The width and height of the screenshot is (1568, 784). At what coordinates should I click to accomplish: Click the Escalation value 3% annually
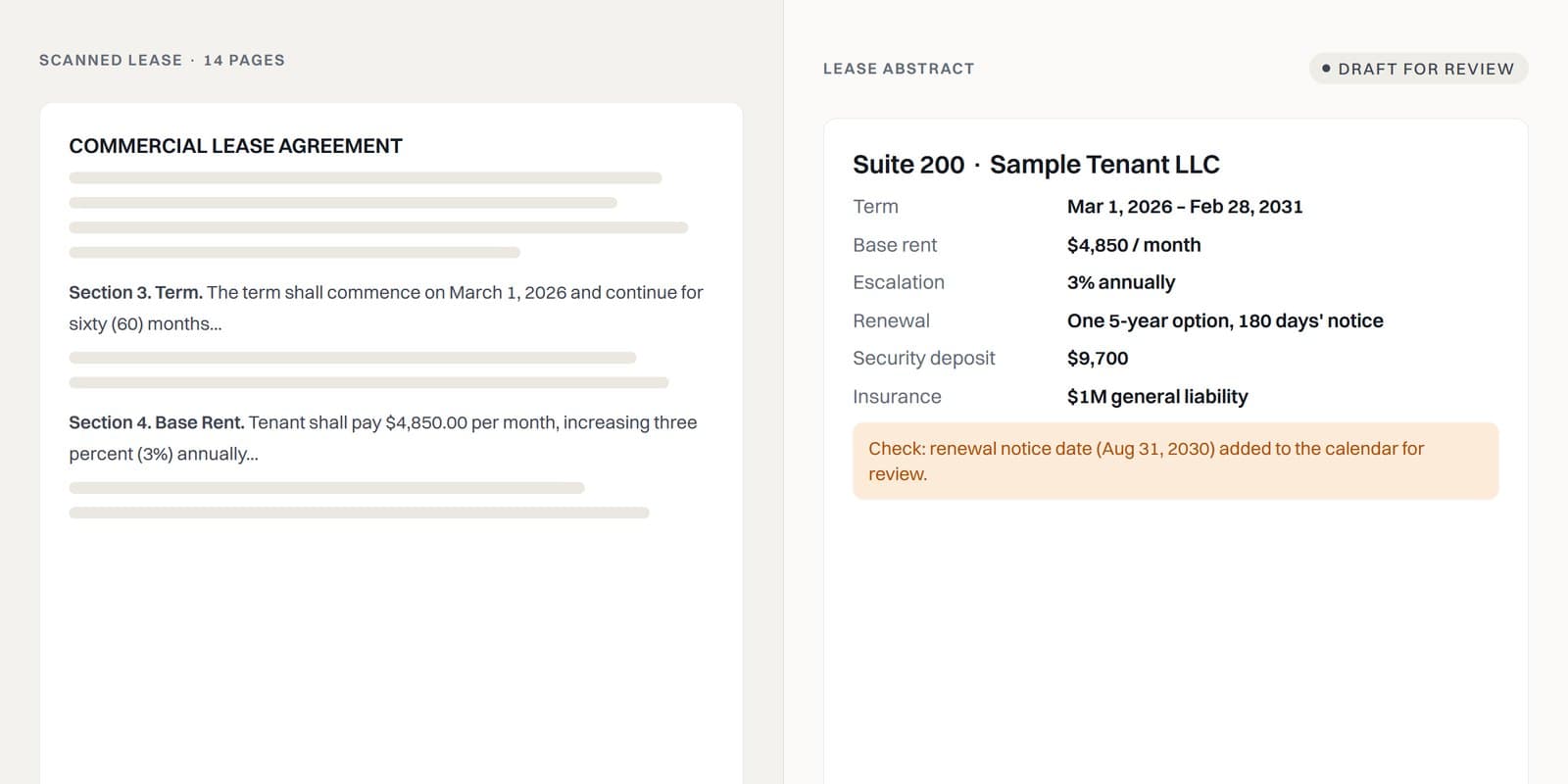pyautogui.click(x=1121, y=282)
